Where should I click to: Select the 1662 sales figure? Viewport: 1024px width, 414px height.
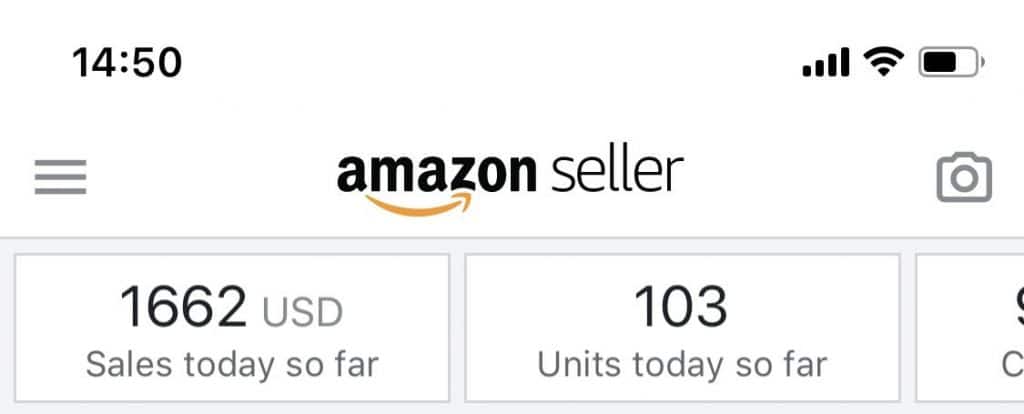(184, 307)
